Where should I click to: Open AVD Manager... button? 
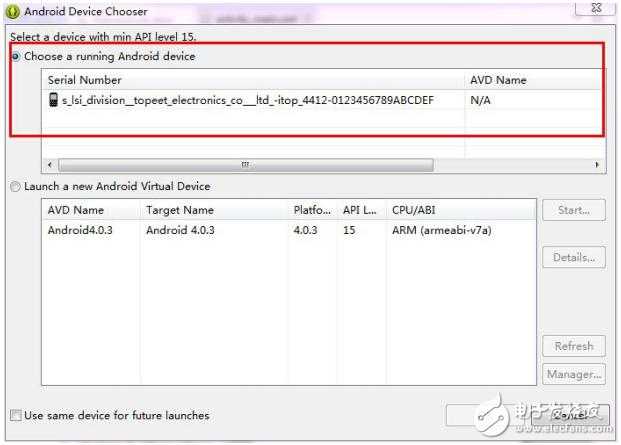574,374
